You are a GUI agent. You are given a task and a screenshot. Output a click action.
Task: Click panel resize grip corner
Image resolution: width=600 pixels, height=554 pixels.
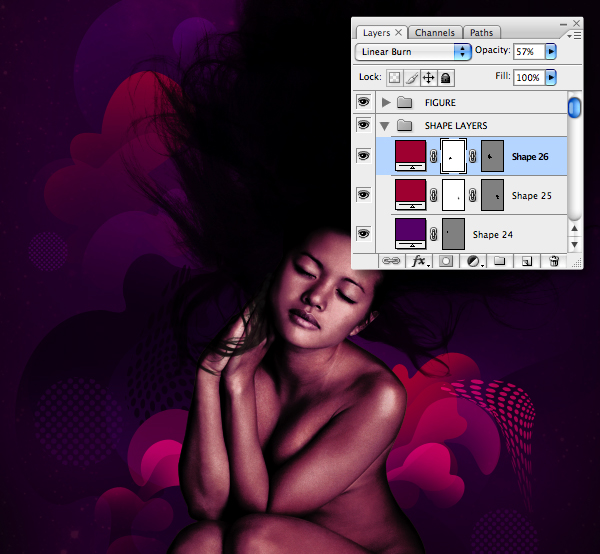click(577, 262)
